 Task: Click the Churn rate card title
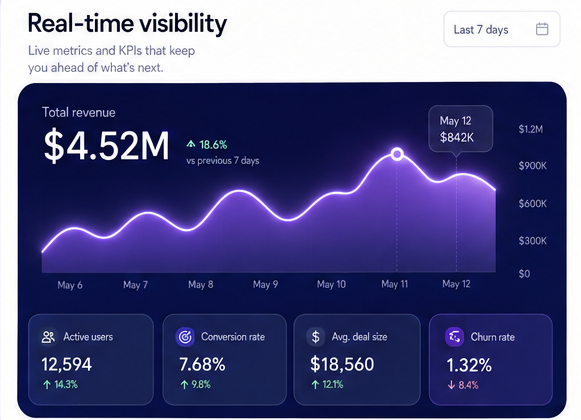pyautogui.click(x=492, y=337)
